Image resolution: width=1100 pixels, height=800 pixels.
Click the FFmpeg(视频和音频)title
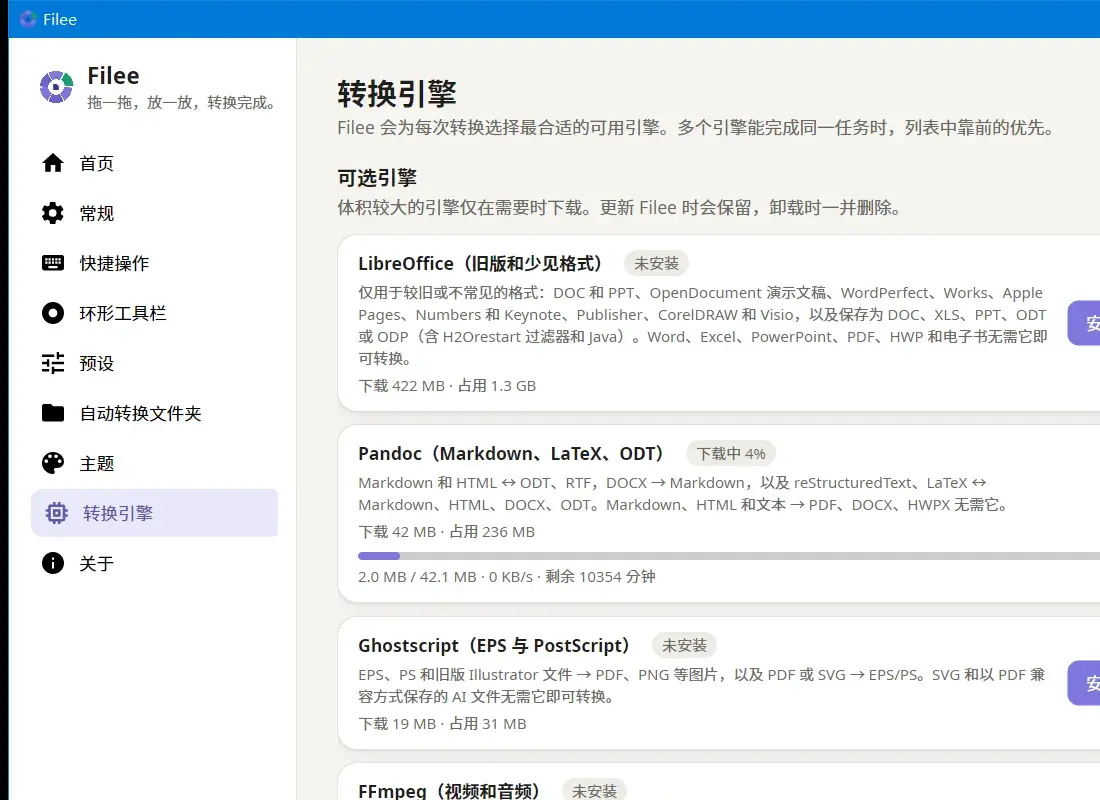point(449,791)
